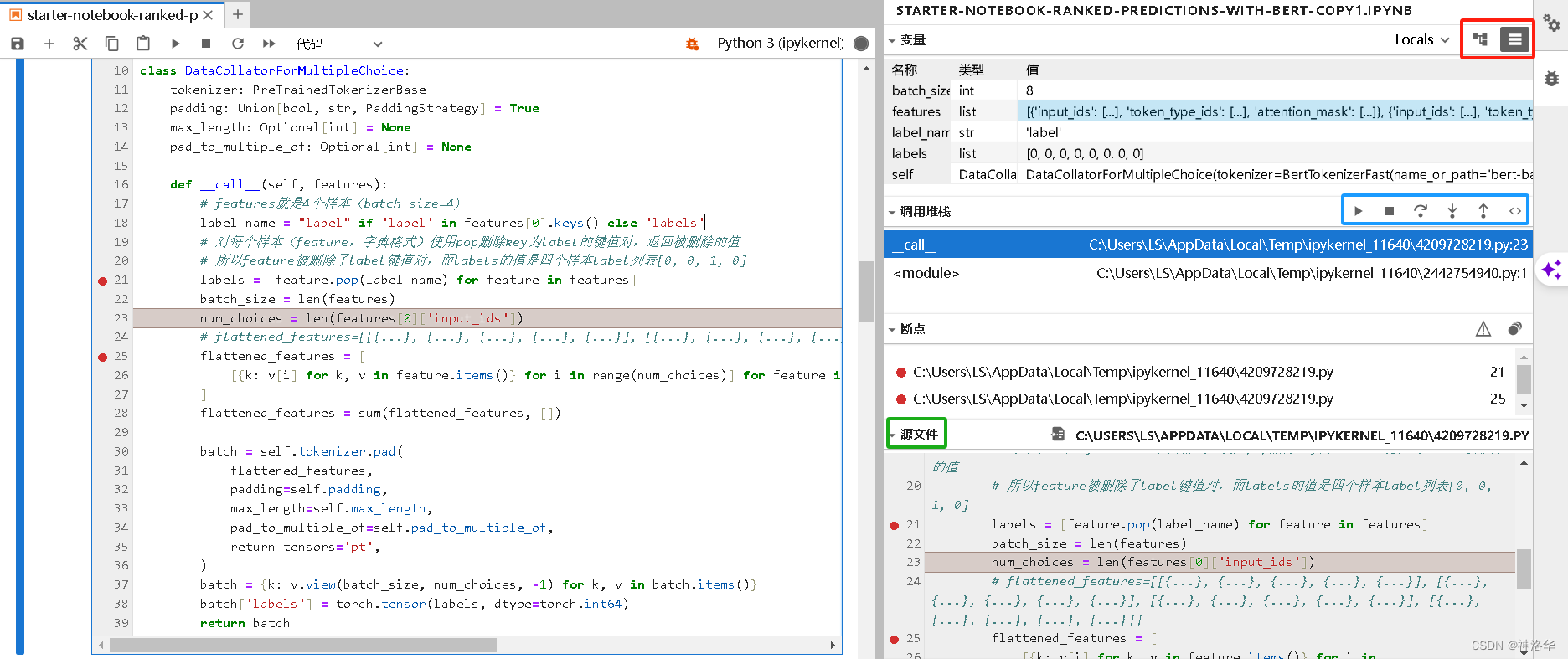This screenshot has height=659, width=1568.
Task: Save the notebook with the floppy icon
Action: click(x=18, y=44)
